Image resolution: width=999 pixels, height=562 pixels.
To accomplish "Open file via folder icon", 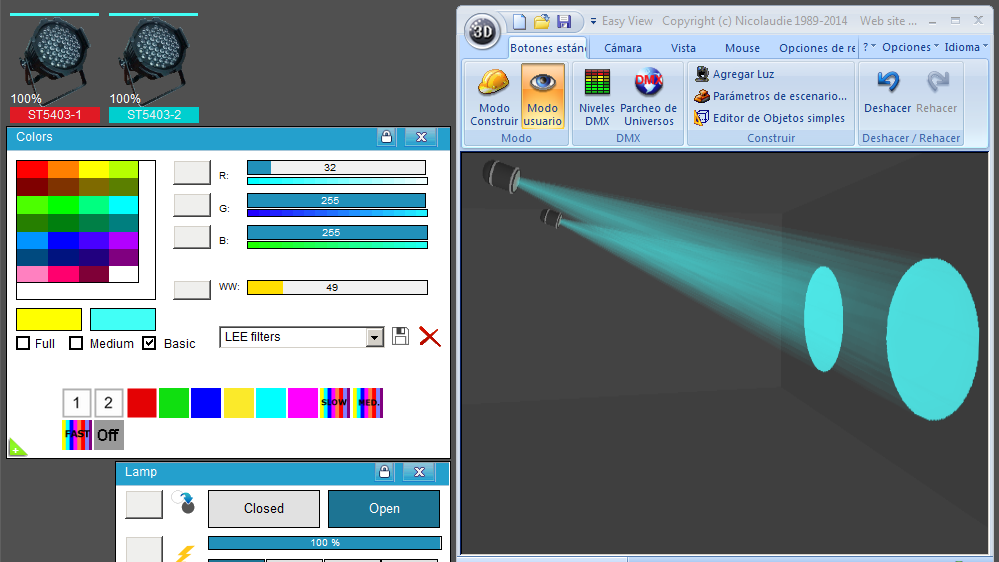I will pyautogui.click(x=542, y=22).
